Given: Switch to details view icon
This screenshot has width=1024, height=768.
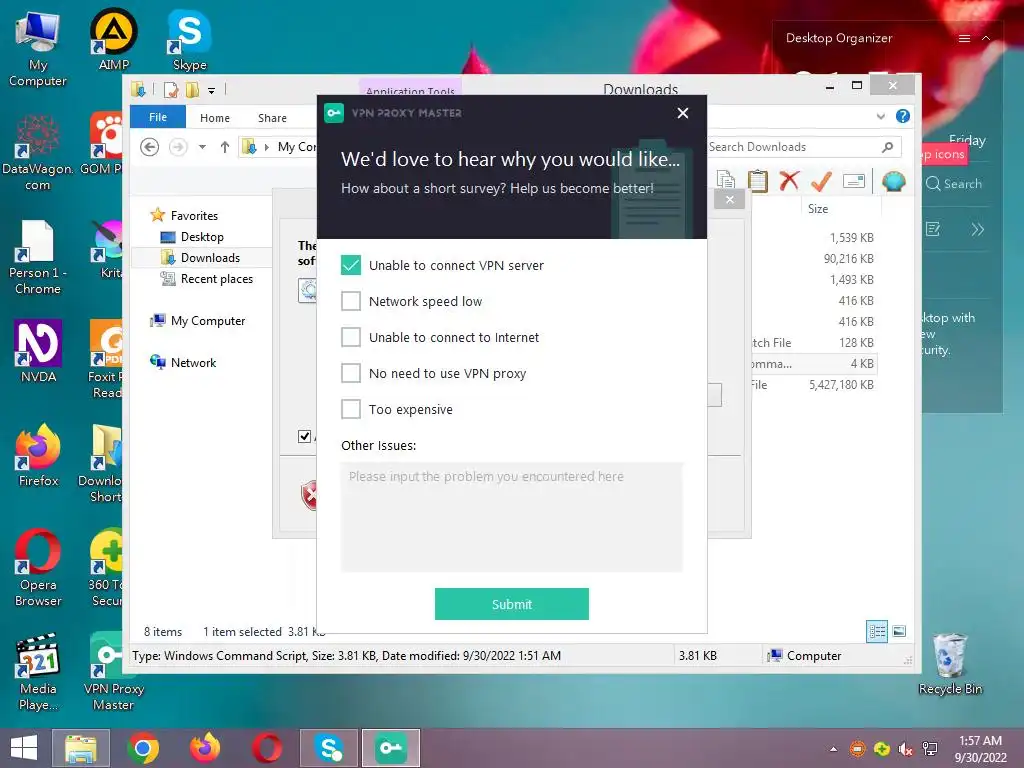Looking at the screenshot, I should tap(877, 631).
